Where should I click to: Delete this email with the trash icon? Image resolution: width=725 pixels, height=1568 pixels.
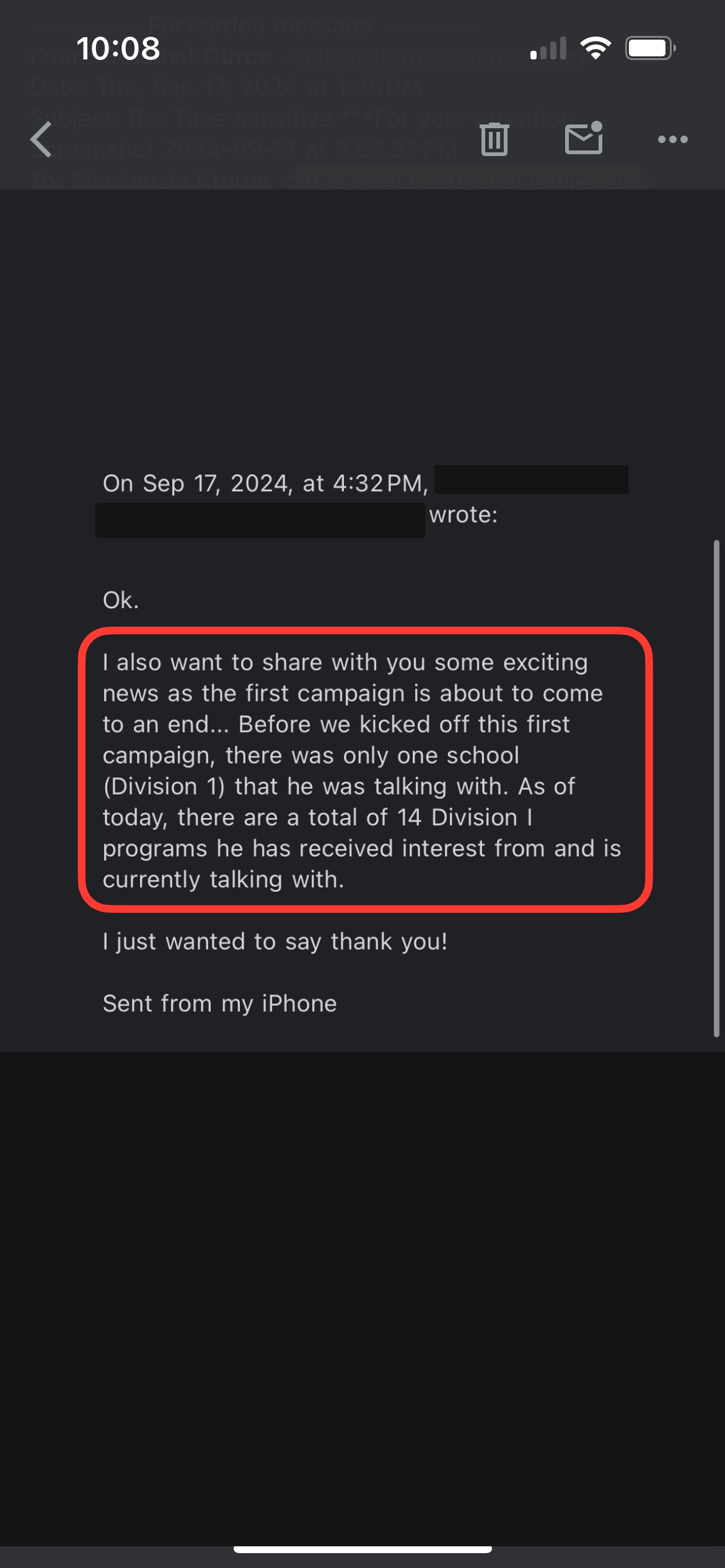494,139
